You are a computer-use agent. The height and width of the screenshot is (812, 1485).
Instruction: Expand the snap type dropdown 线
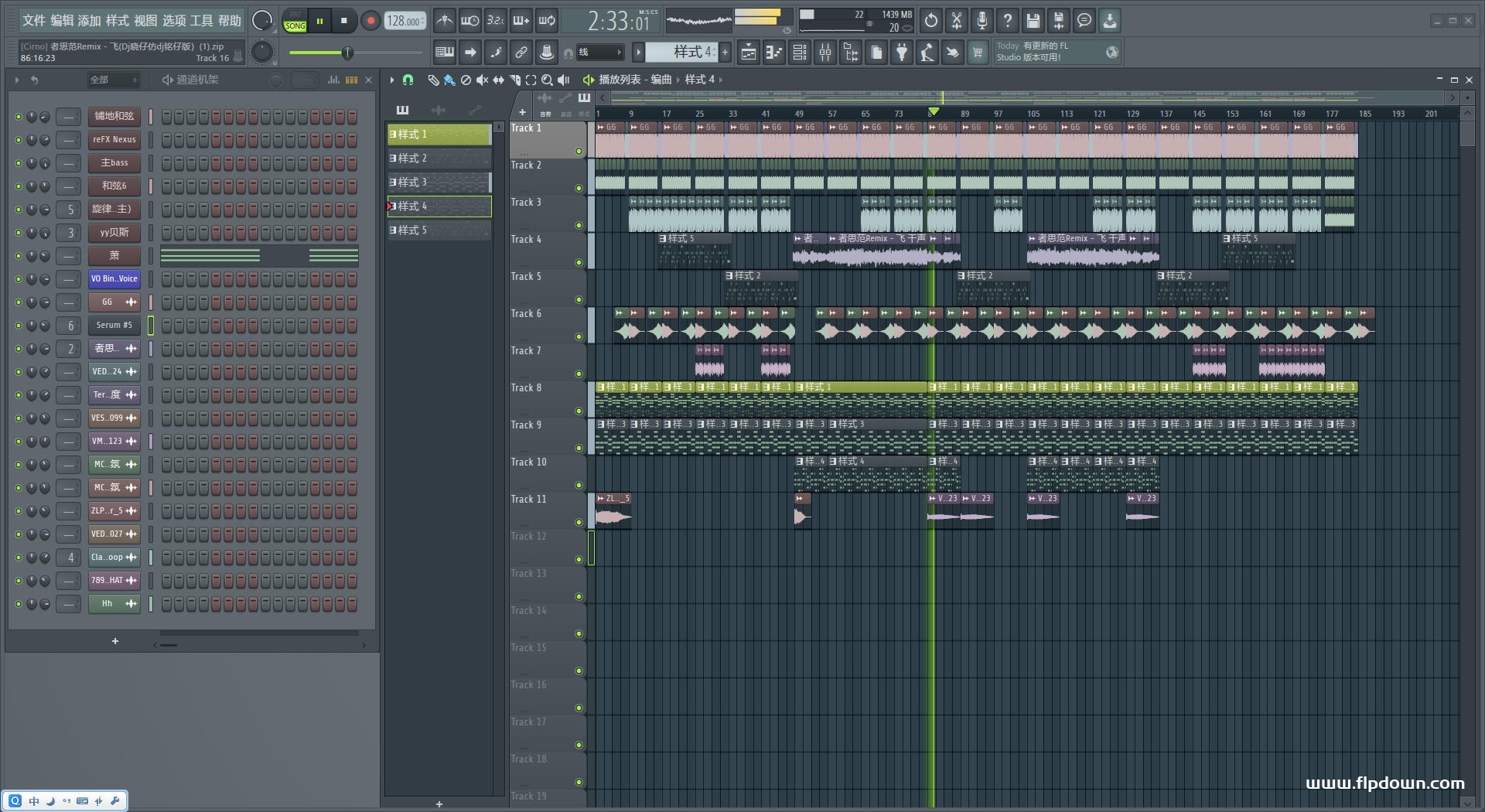[600, 53]
